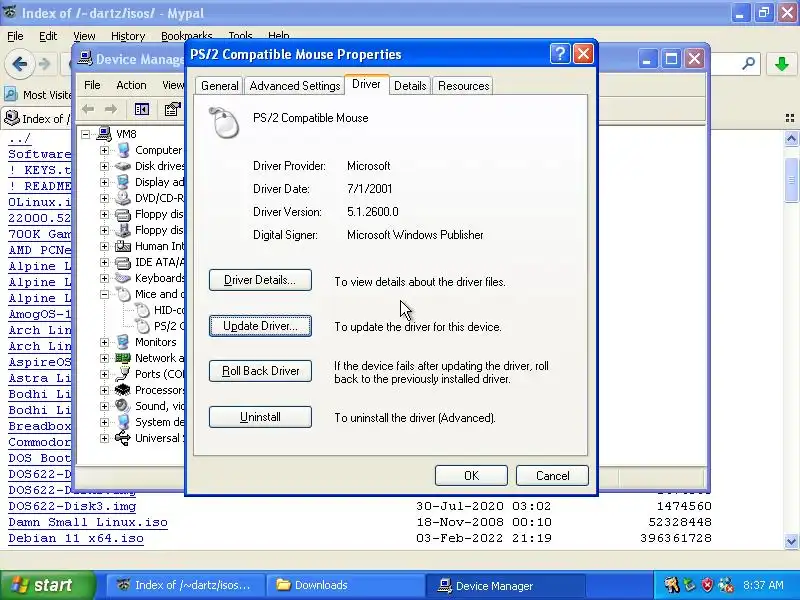The width and height of the screenshot is (800, 600).
Task: Cancel the mouse properties dialog
Action: click(552, 476)
